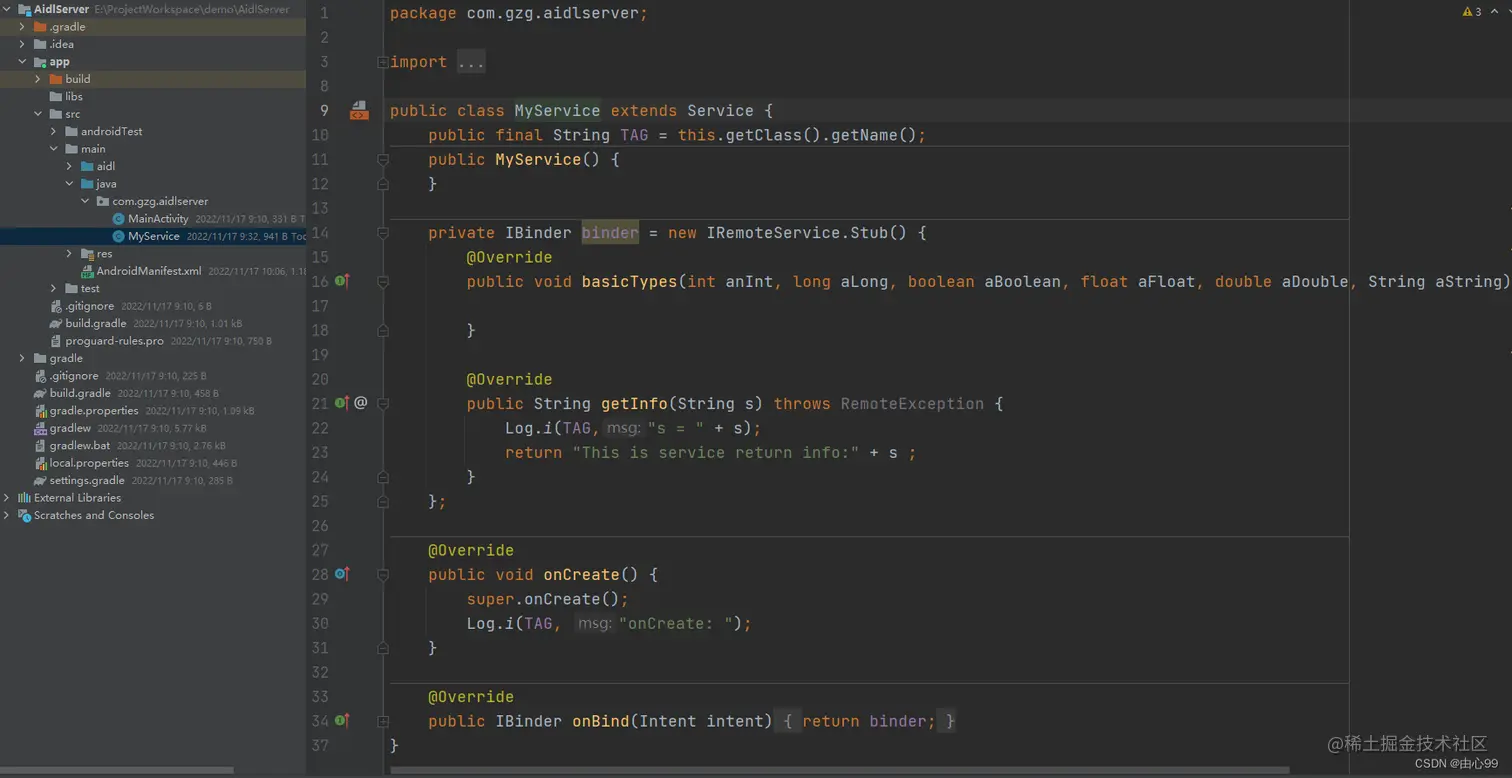
Task: Expand the .gradle folder
Action: (22, 27)
